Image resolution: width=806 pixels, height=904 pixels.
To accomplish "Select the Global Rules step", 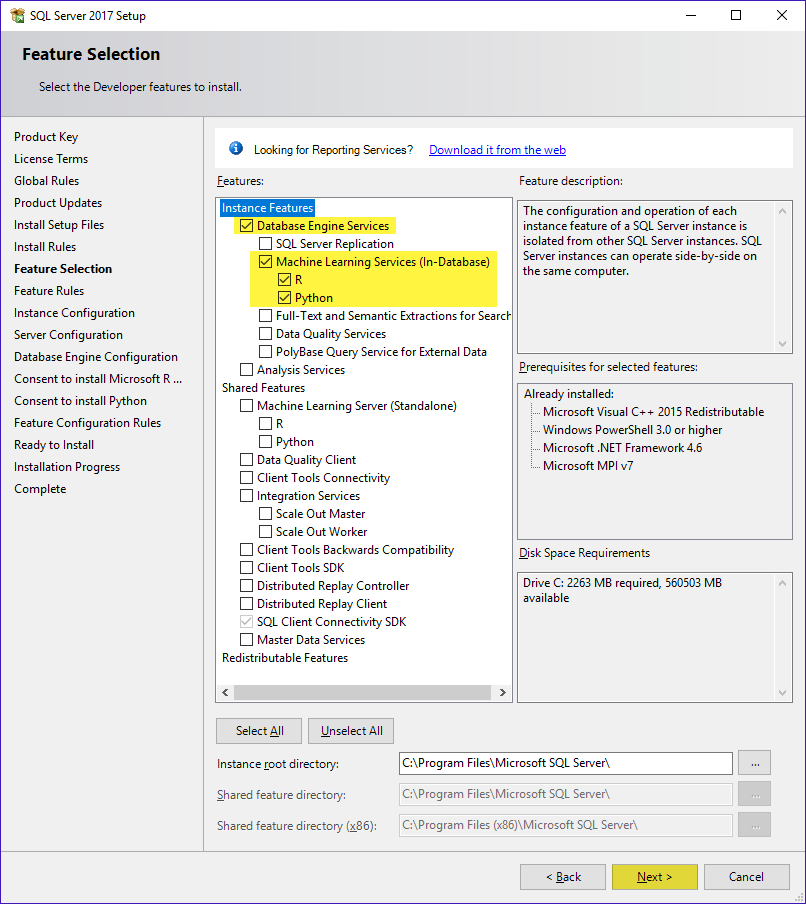I will click(x=46, y=180).
